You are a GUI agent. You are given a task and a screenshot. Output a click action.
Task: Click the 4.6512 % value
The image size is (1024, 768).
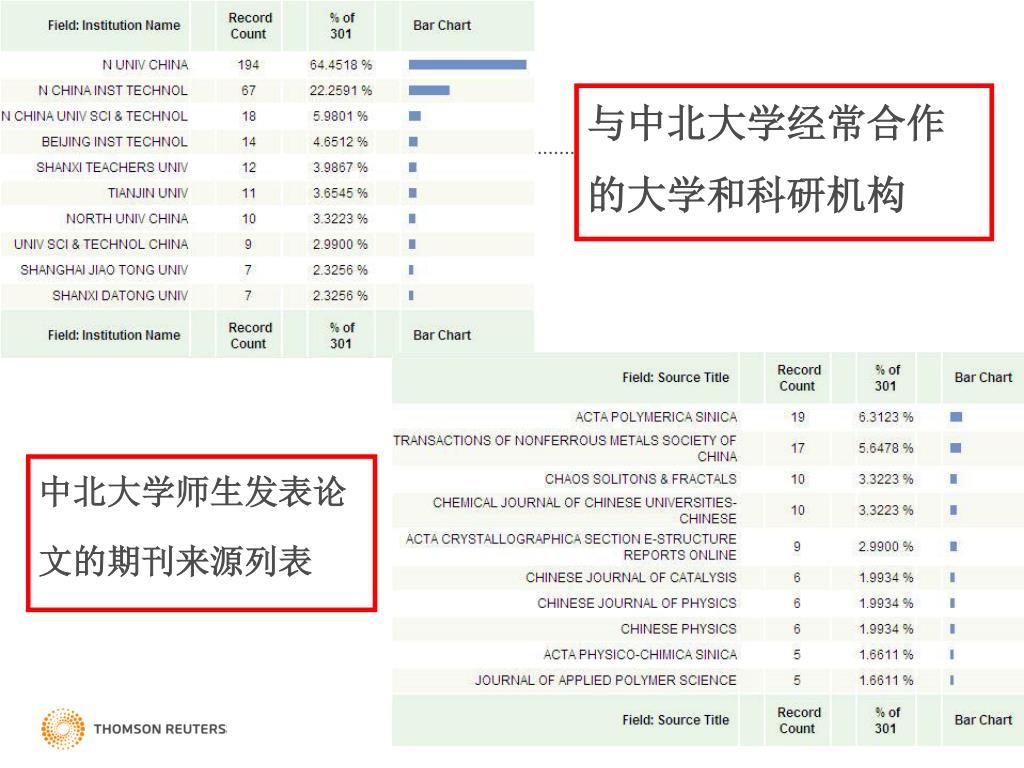point(340,142)
